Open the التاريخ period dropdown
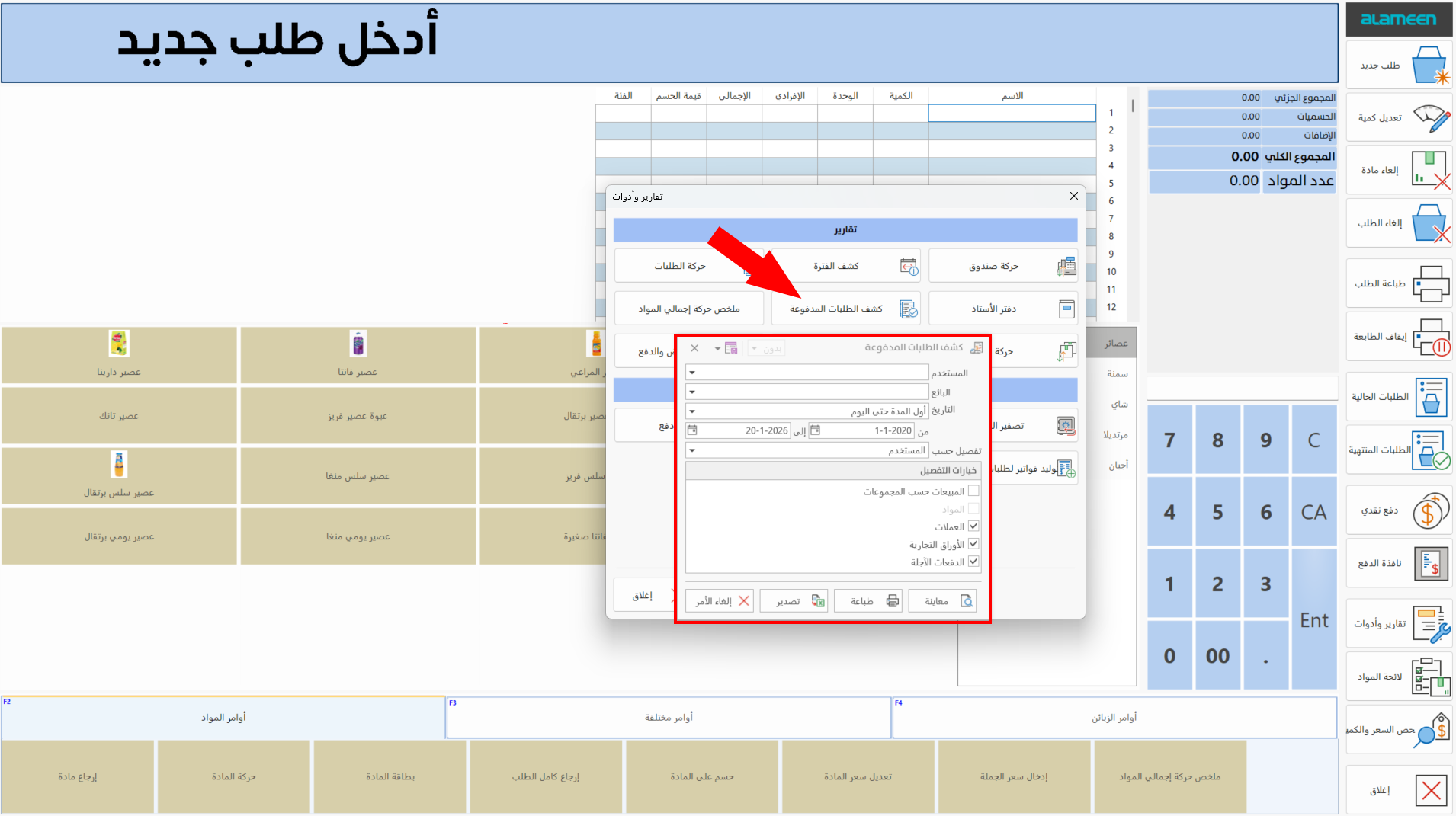This screenshot has height=816, width=1456. point(692,411)
